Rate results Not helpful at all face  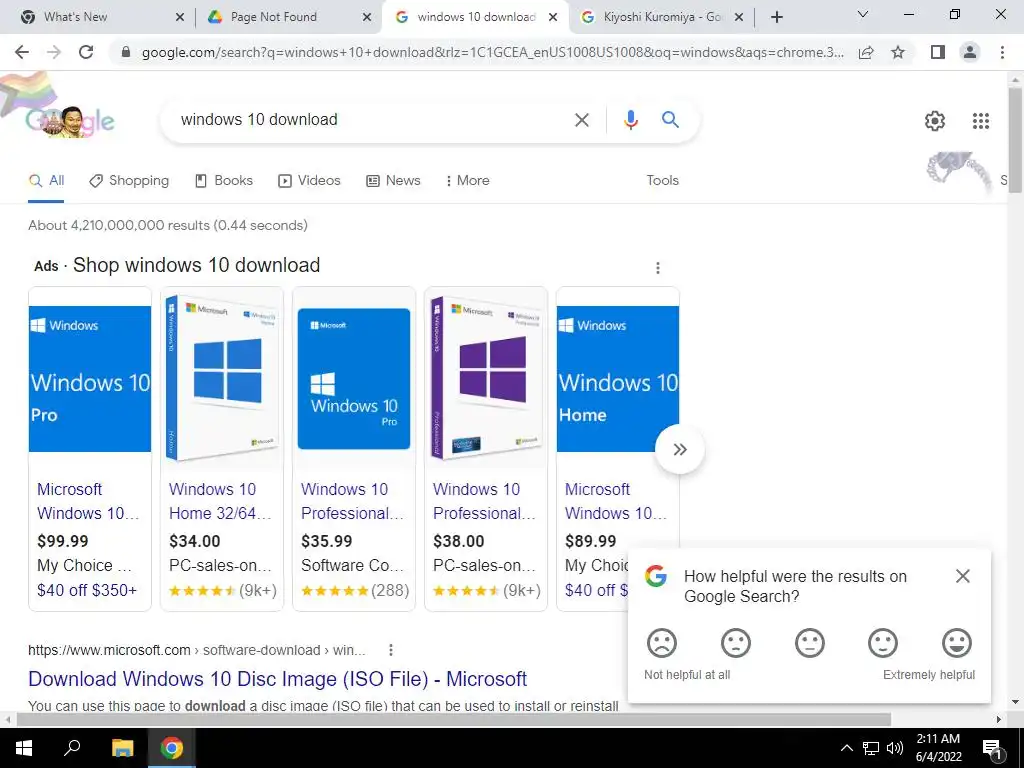(x=662, y=643)
